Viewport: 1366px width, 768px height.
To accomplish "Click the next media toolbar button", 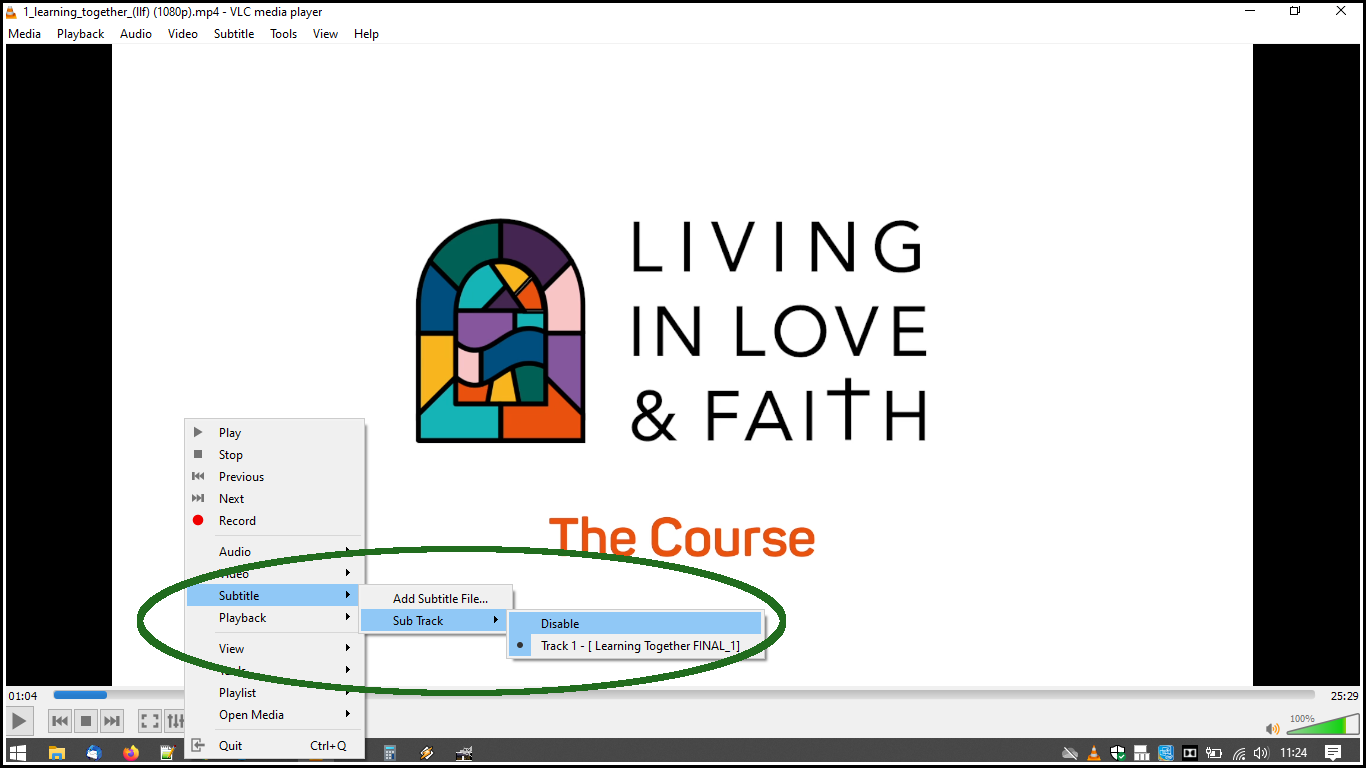I will 112,720.
